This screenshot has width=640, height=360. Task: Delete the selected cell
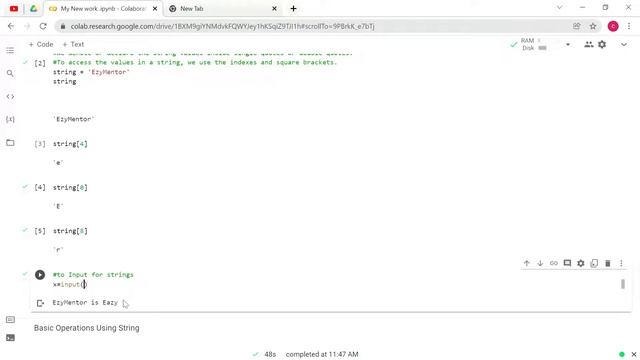tap(607, 263)
